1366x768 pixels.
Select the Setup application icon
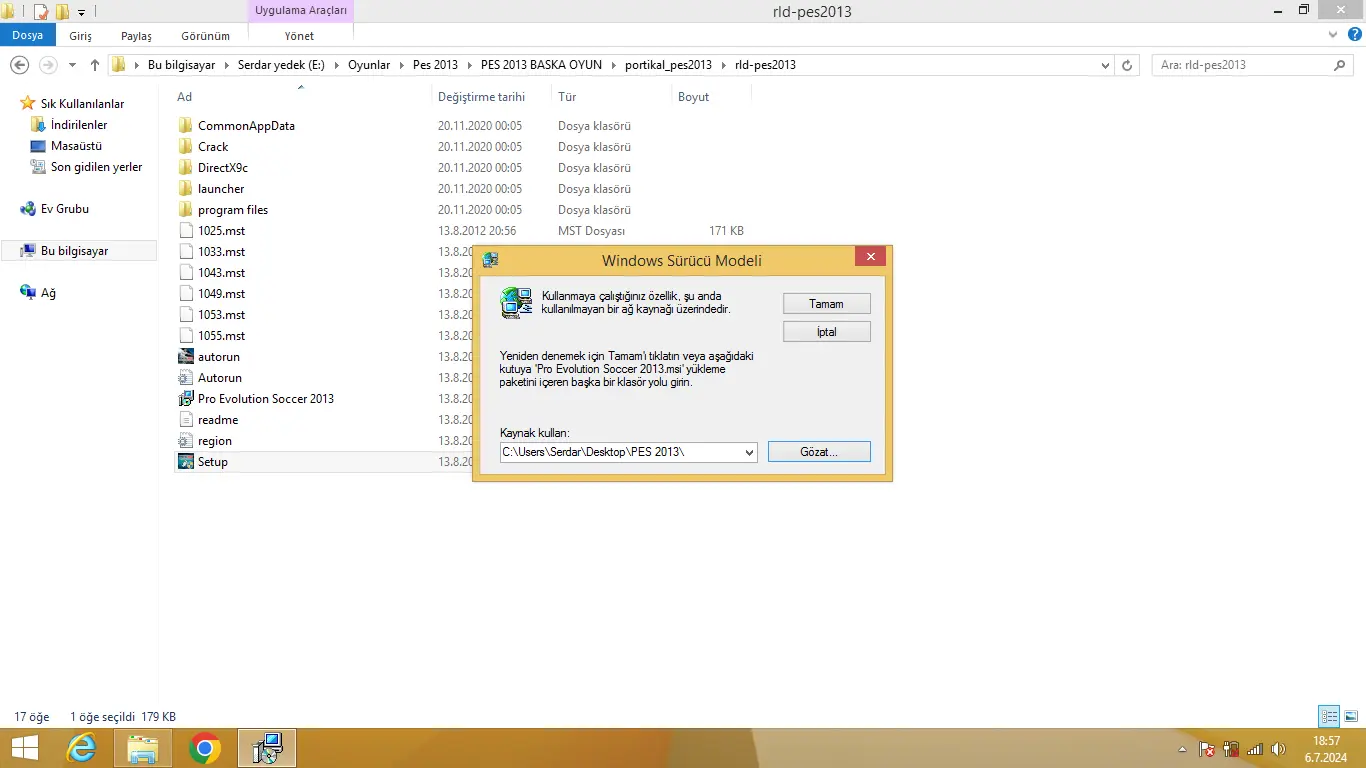(185, 462)
